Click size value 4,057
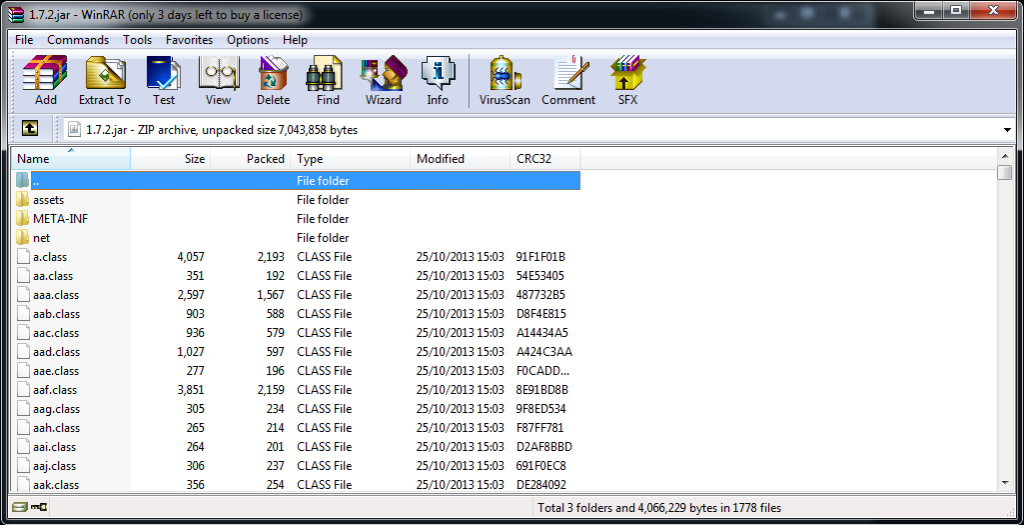This screenshot has height=525, width=1024. tap(191, 257)
